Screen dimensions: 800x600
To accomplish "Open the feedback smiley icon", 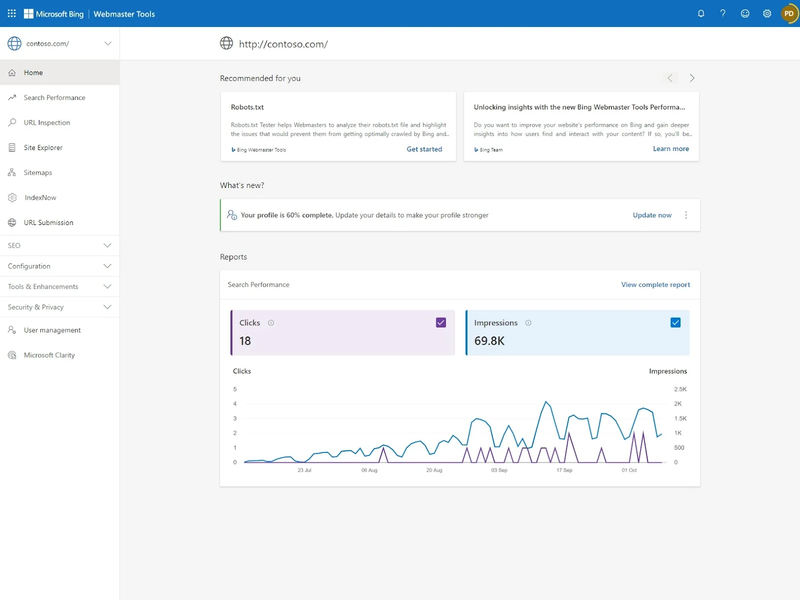I will point(745,14).
